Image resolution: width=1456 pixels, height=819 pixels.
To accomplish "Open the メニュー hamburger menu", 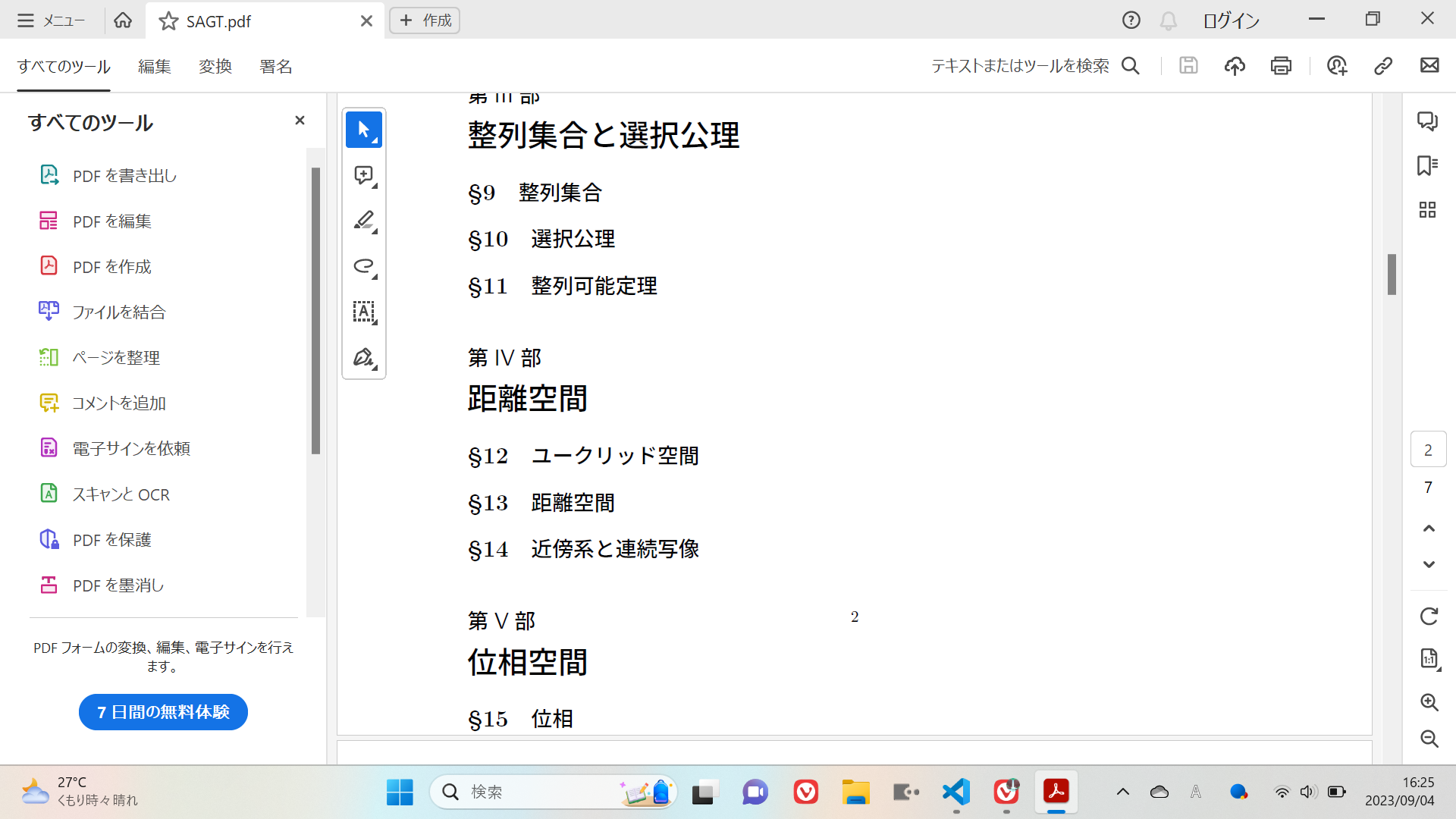I will click(51, 20).
